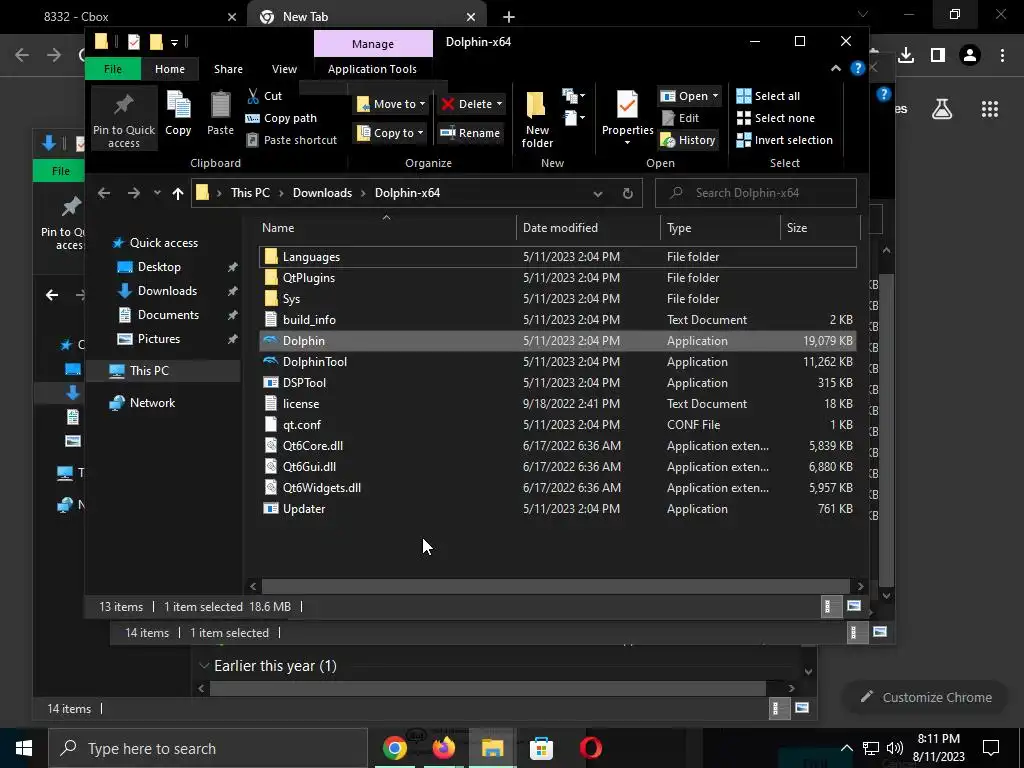
Task: Open the Copy to dropdown
Action: point(391,133)
